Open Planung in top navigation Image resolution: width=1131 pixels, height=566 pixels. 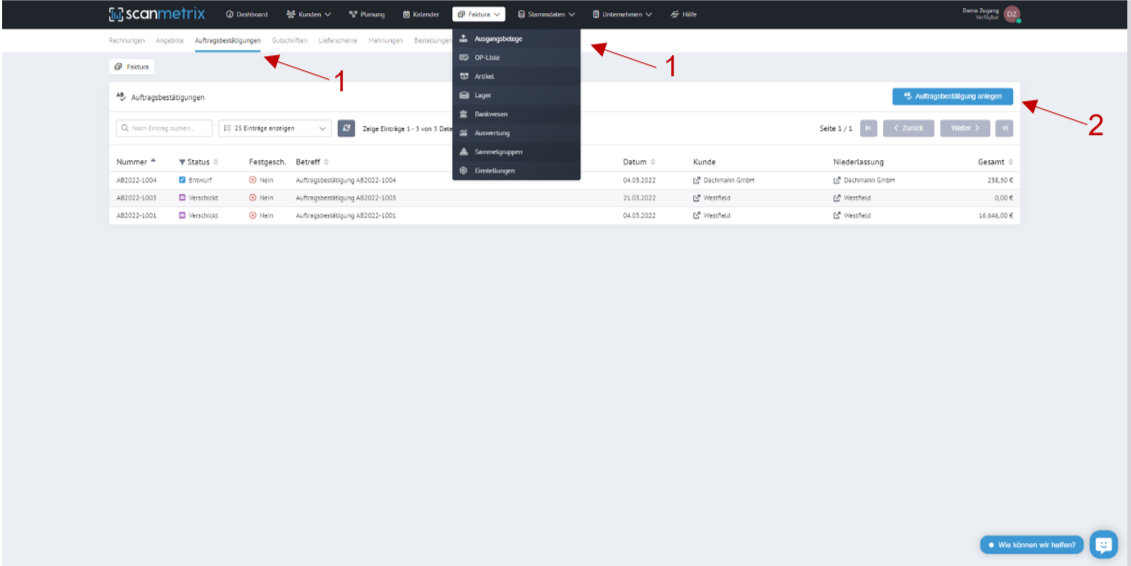coord(367,14)
